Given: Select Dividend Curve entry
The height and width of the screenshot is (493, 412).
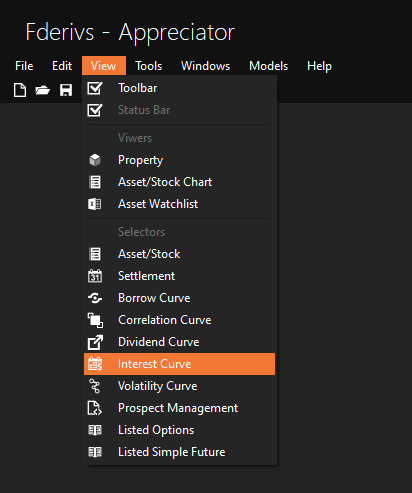Looking at the screenshot, I should click(179, 342).
